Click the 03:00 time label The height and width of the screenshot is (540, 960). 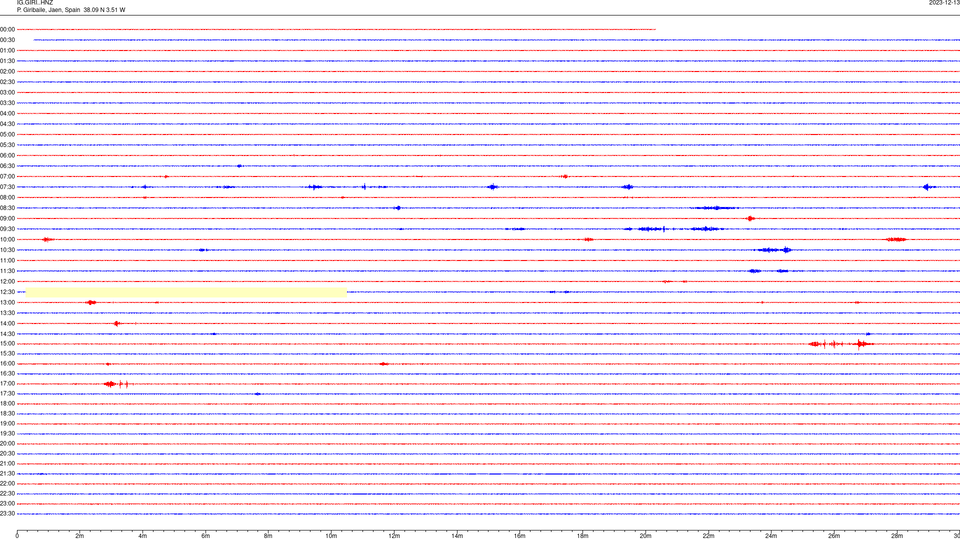[7, 92]
